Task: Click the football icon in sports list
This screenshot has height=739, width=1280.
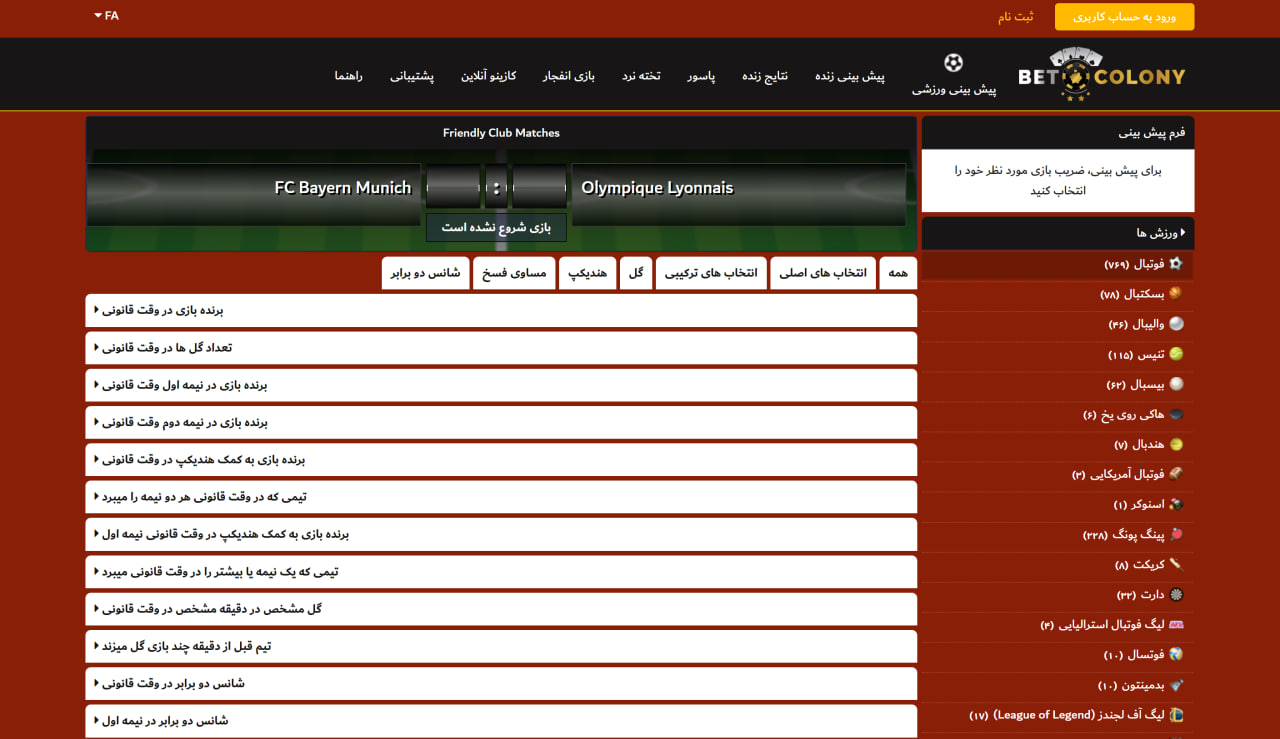Action: click(x=1176, y=264)
